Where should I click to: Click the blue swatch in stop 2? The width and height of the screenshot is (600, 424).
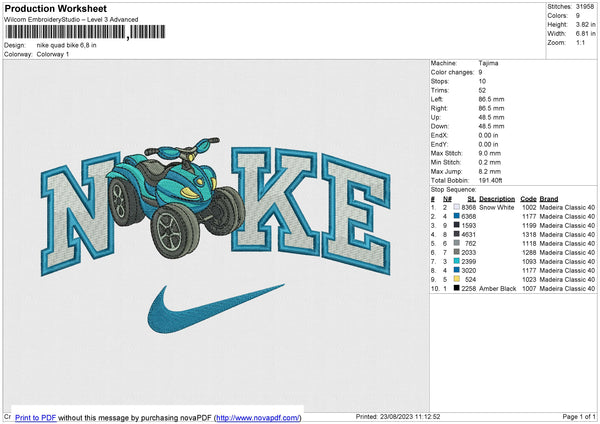(454, 216)
